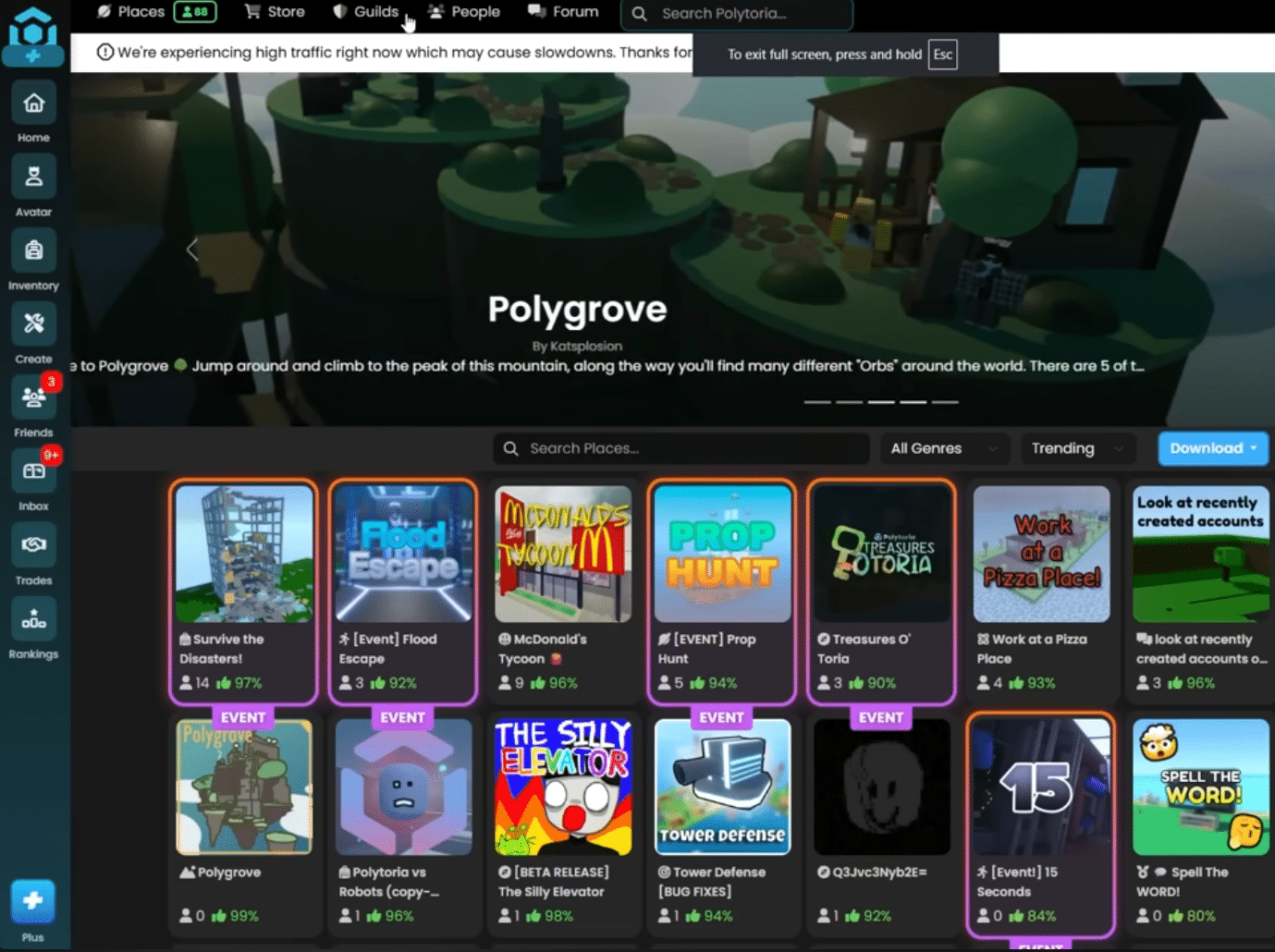The width and height of the screenshot is (1275, 952).
Task: Open the Home sidebar icon
Action: pyautogui.click(x=33, y=104)
